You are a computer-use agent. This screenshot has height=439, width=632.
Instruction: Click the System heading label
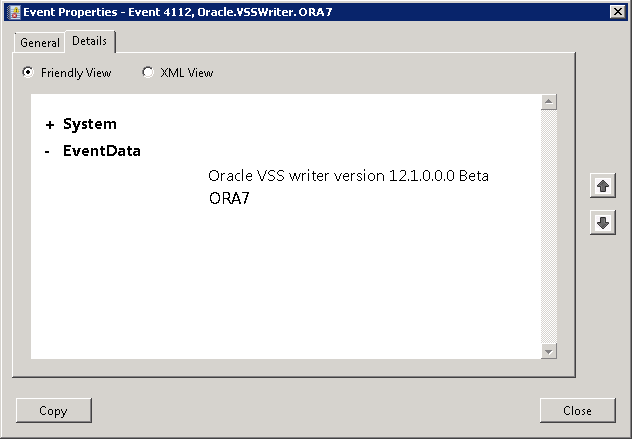tap(90, 125)
